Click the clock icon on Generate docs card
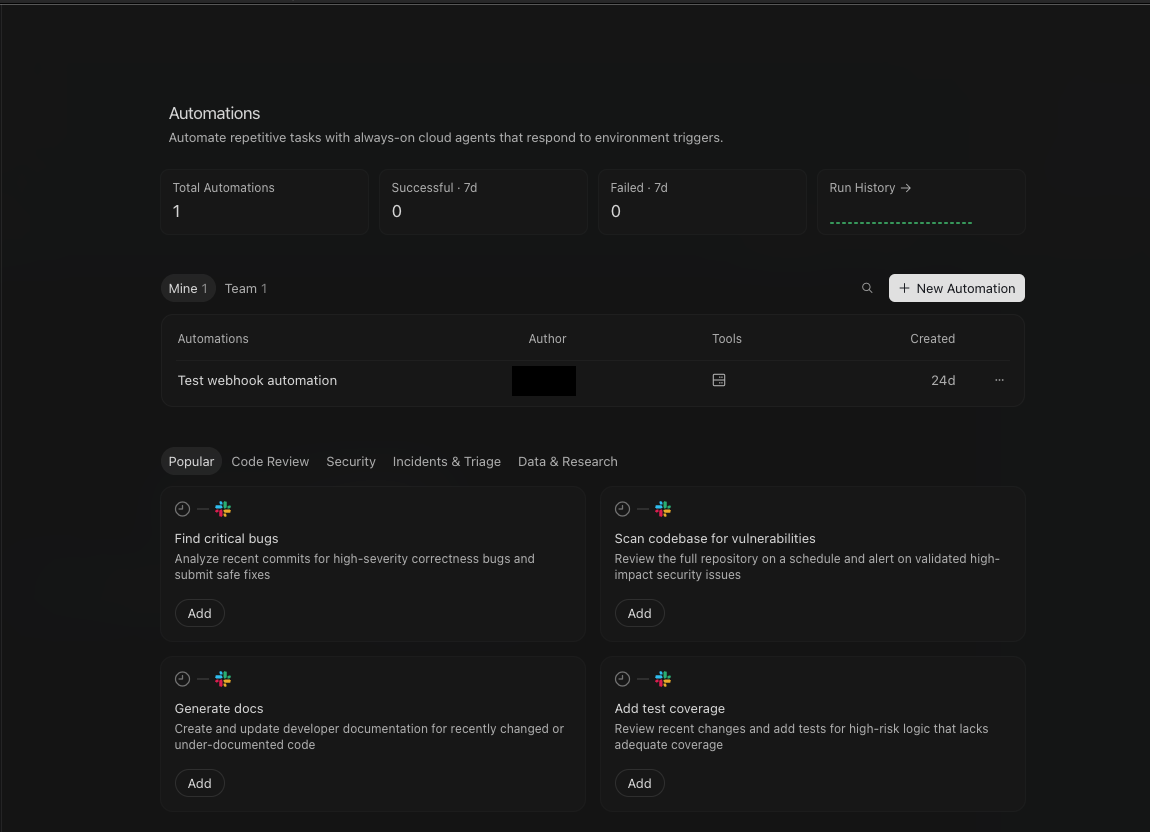Image resolution: width=1150 pixels, height=832 pixels. [x=183, y=679]
